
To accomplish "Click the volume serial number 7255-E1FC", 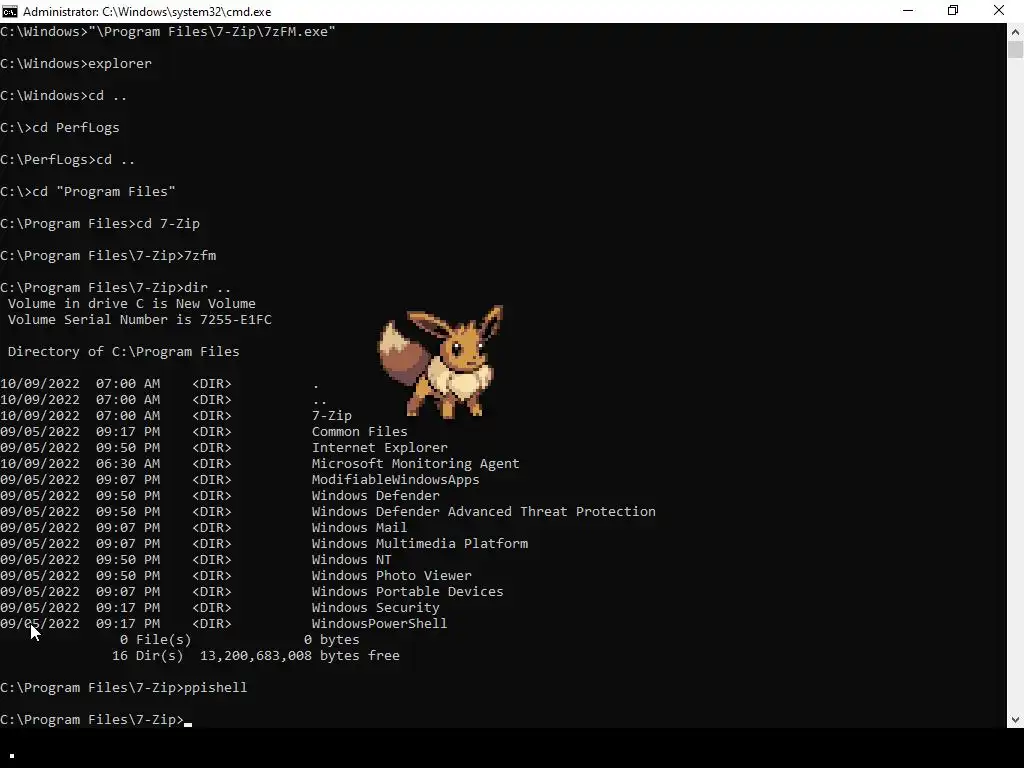I will click(236, 319).
